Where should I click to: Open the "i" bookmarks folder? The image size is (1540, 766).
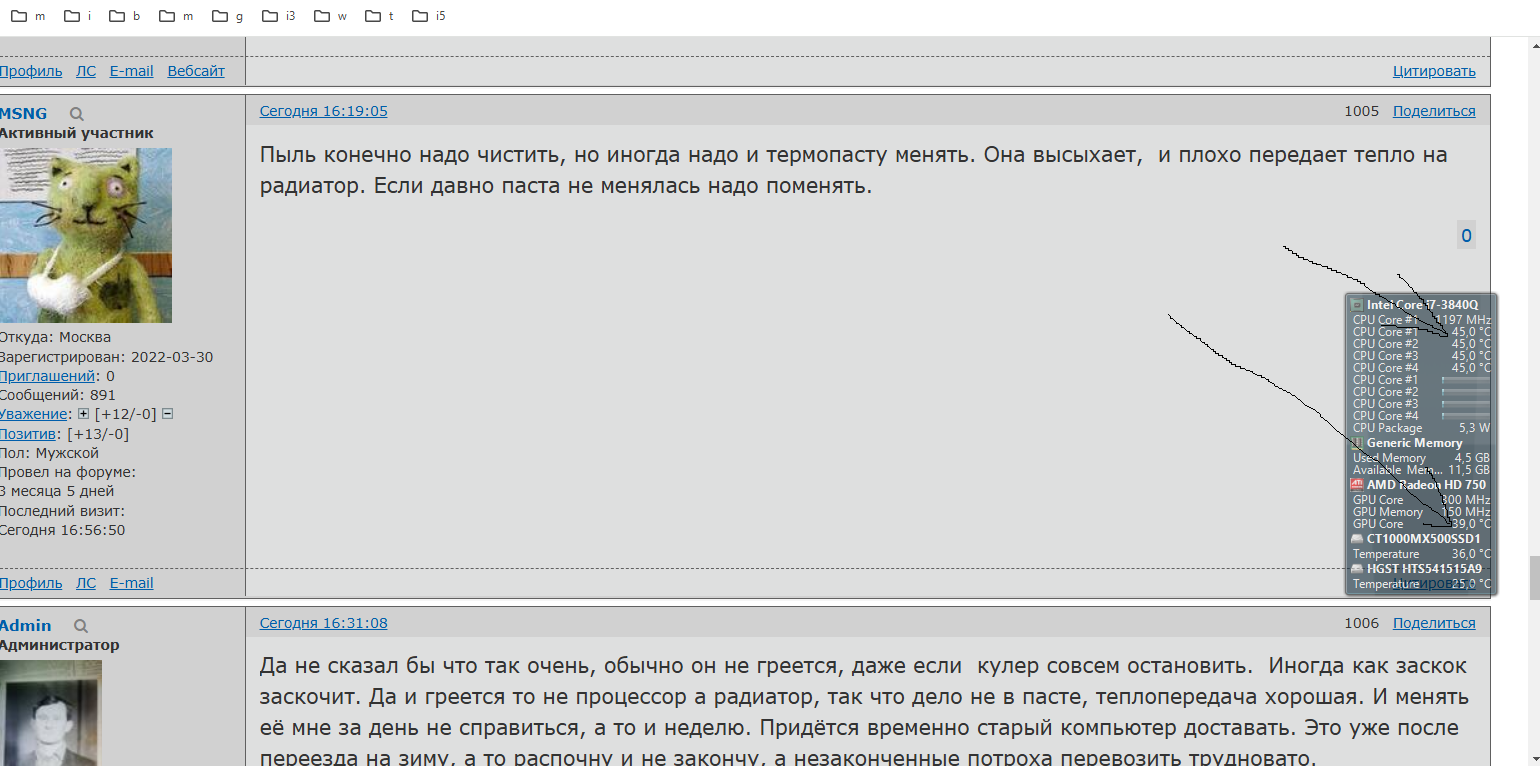click(78, 16)
